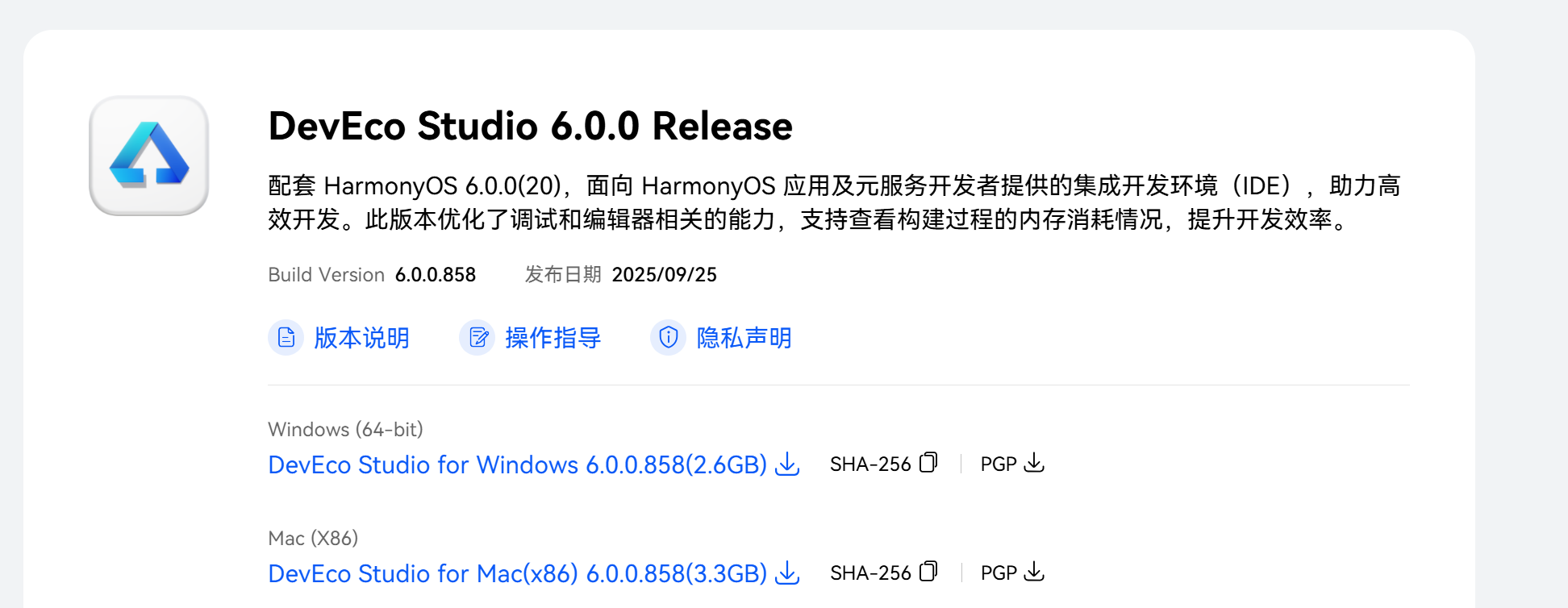Open the 版本说明 release notes link
The height and width of the screenshot is (608, 1568).
[x=361, y=338]
